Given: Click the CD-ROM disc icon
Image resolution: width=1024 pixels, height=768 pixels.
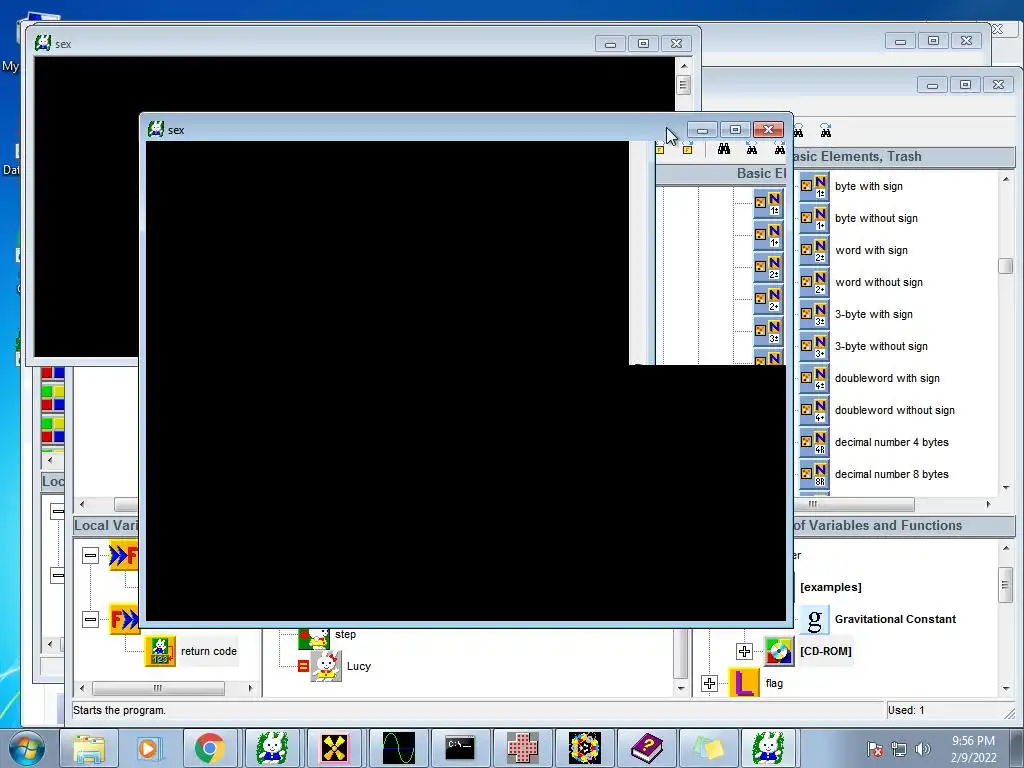Looking at the screenshot, I should tap(779, 651).
